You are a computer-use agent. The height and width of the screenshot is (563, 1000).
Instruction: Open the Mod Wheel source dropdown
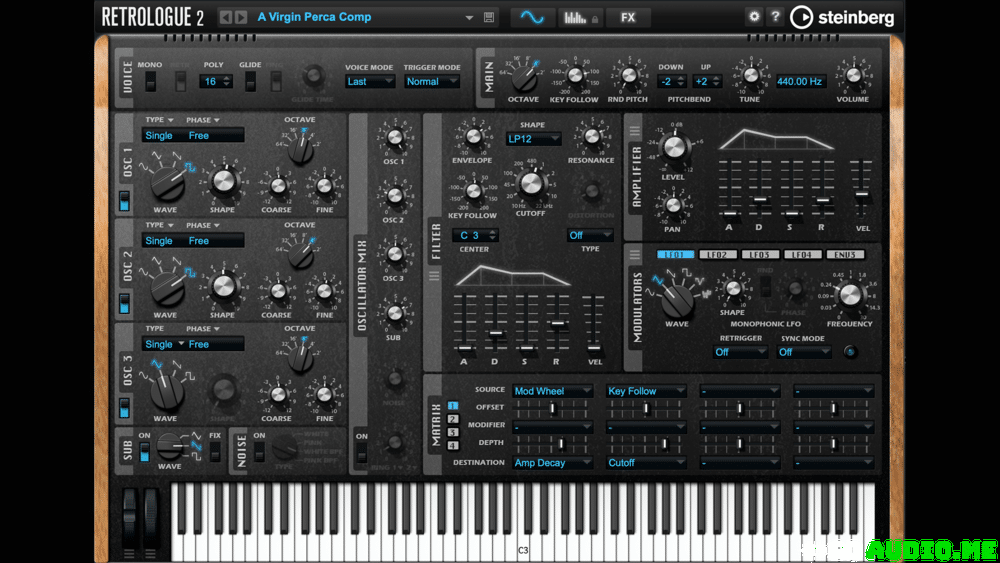552,391
